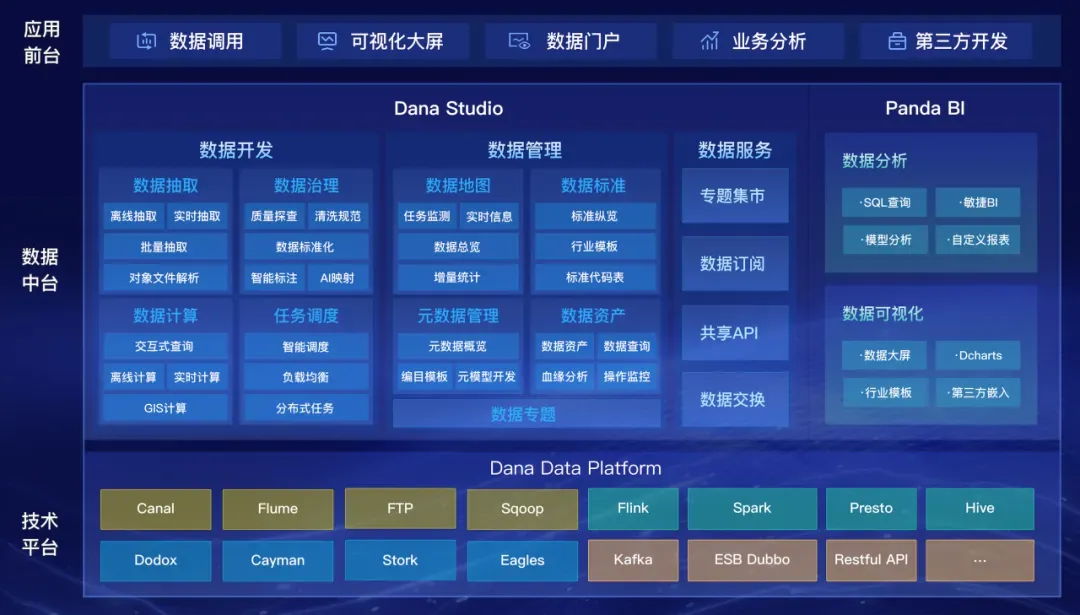Click the chart icon beside 业务分析
This screenshot has height=615, width=1080.
(709, 41)
